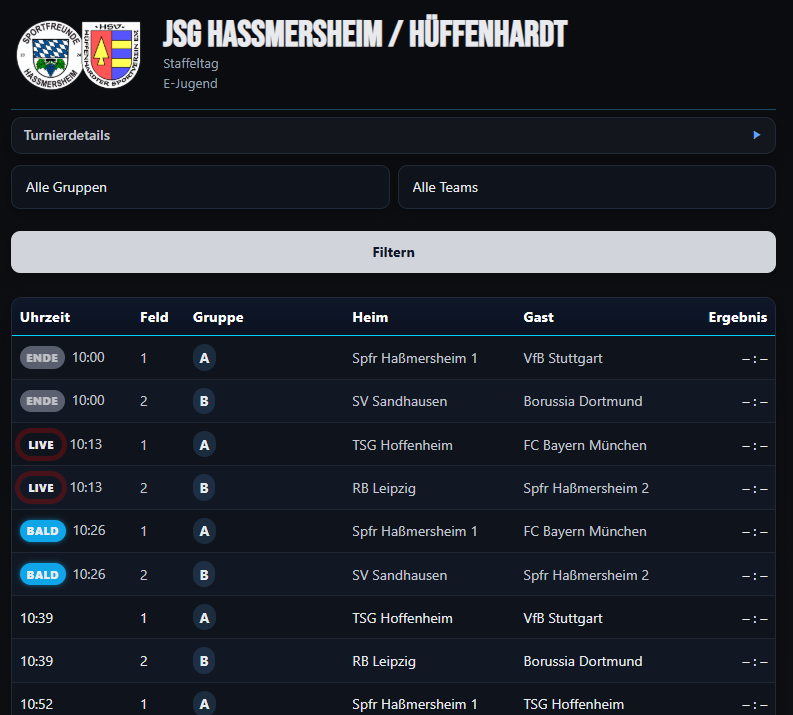
Task: Click LIVE badge in TSG Hoffenheim 10:13 row
Action: pos(41,444)
